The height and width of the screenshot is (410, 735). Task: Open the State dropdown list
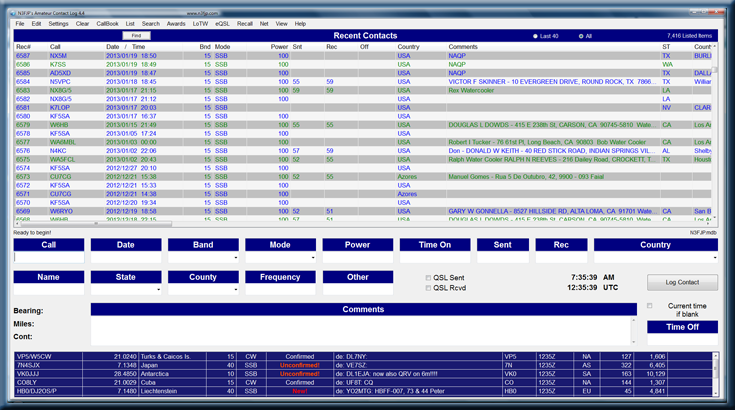[x=158, y=290]
